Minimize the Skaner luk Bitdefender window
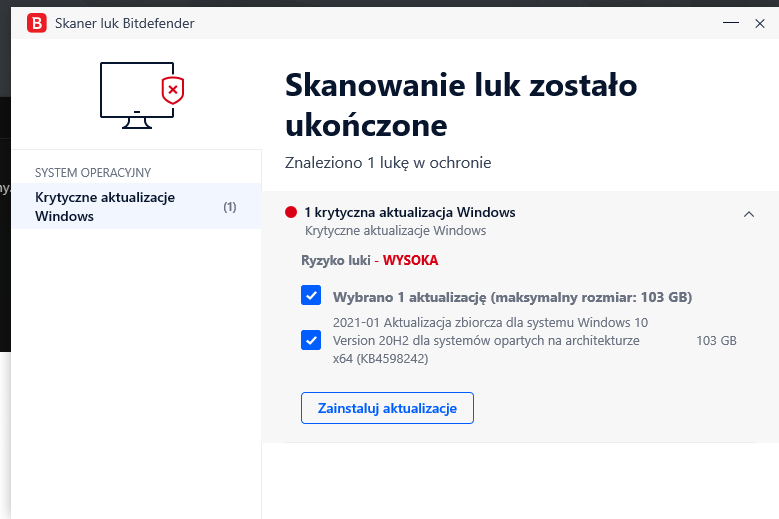779x519 pixels. [x=731, y=23]
